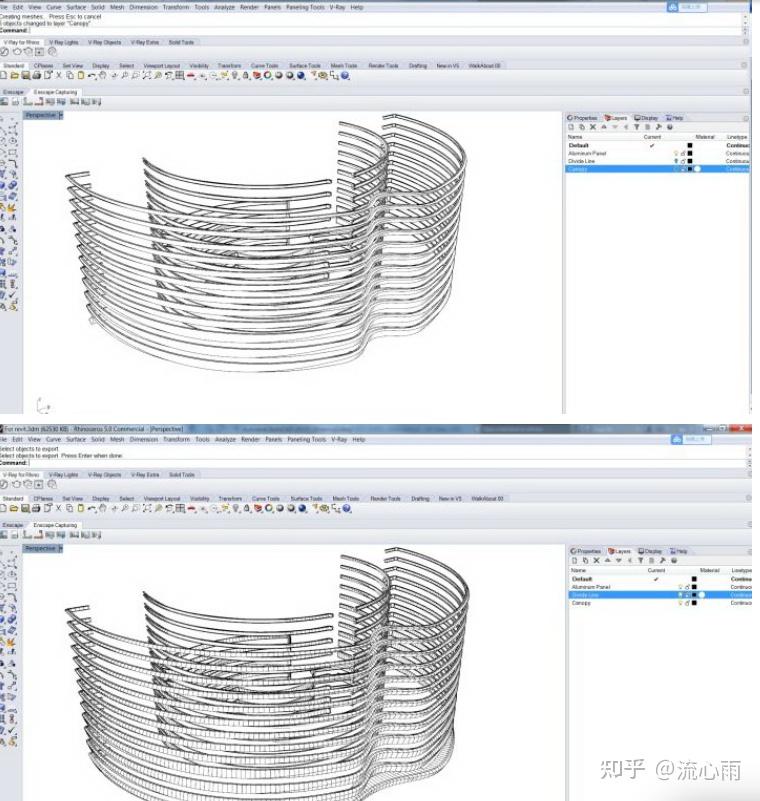Viewport: 760px width, 801px height.
Task: Click the Current column header in lower Layers panel
Action: pos(656,570)
